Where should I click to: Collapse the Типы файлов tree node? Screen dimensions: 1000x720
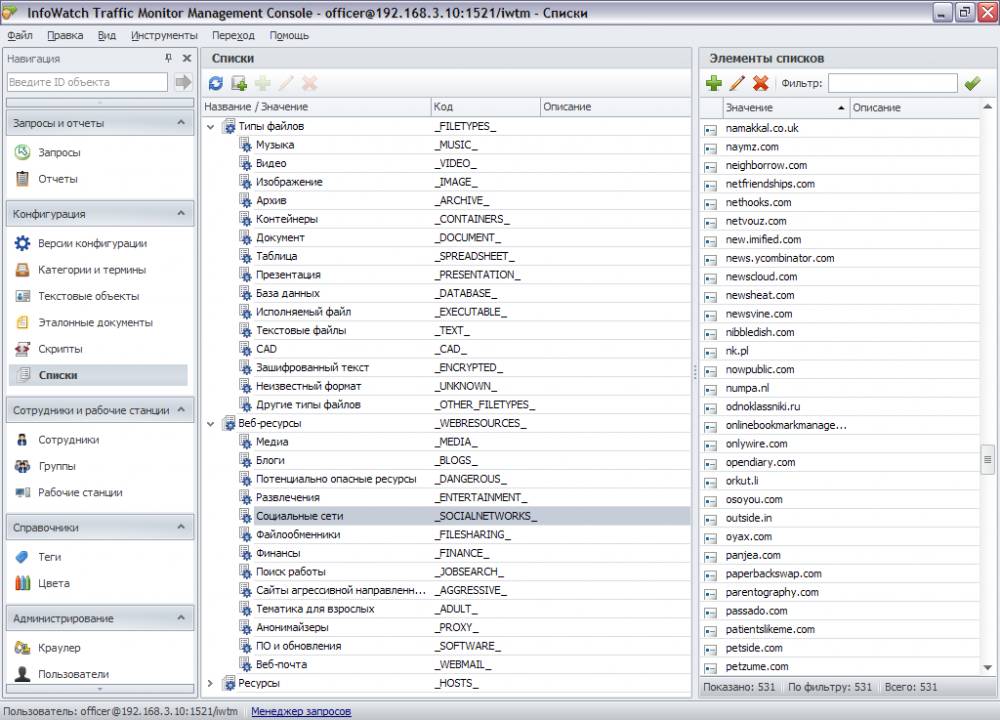coord(210,127)
